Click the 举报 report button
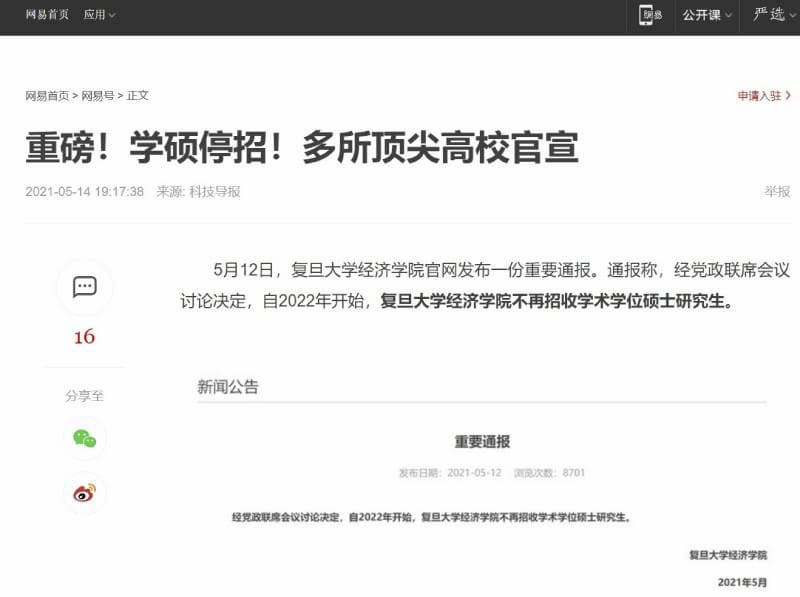The height and width of the screenshot is (597, 800). (777, 192)
